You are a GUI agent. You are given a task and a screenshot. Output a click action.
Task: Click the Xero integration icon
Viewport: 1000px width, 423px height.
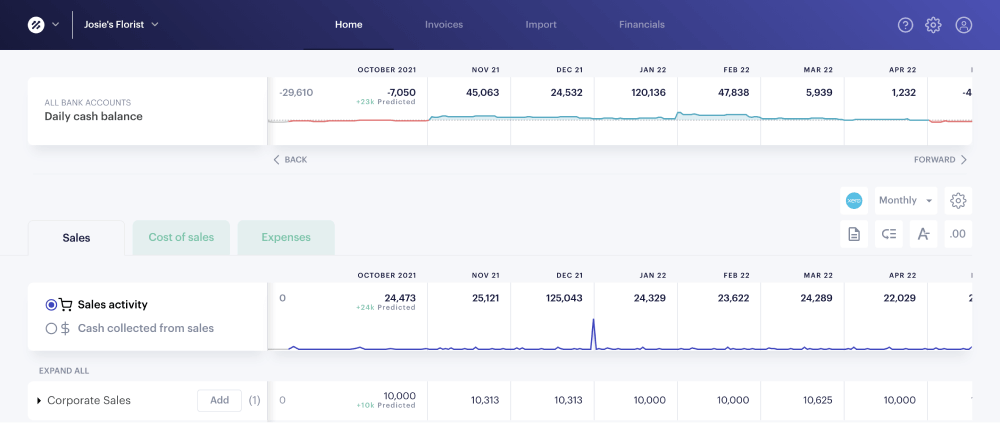[854, 200]
